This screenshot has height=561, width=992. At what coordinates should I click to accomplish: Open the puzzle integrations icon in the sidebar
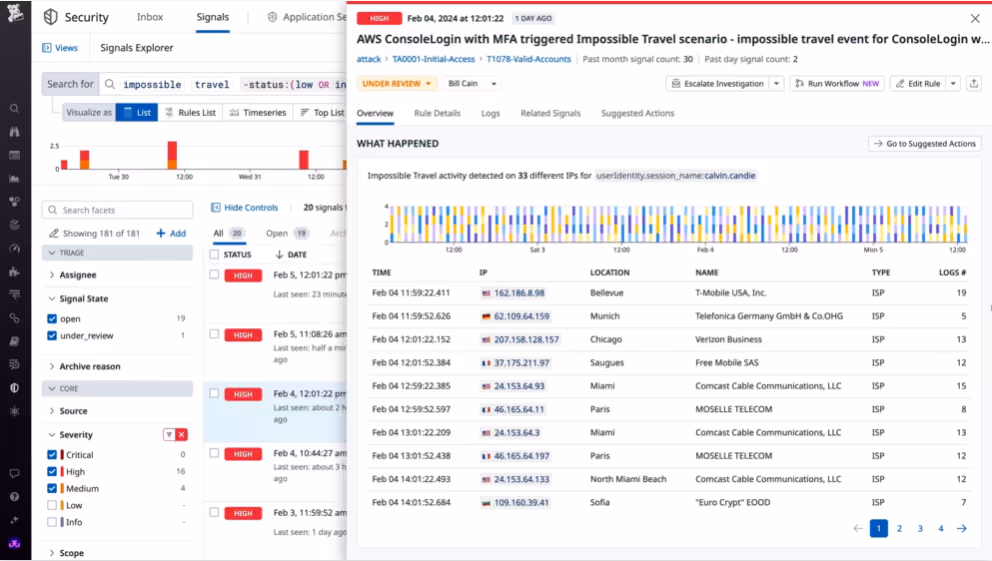pyautogui.click(x=15, y=272)
